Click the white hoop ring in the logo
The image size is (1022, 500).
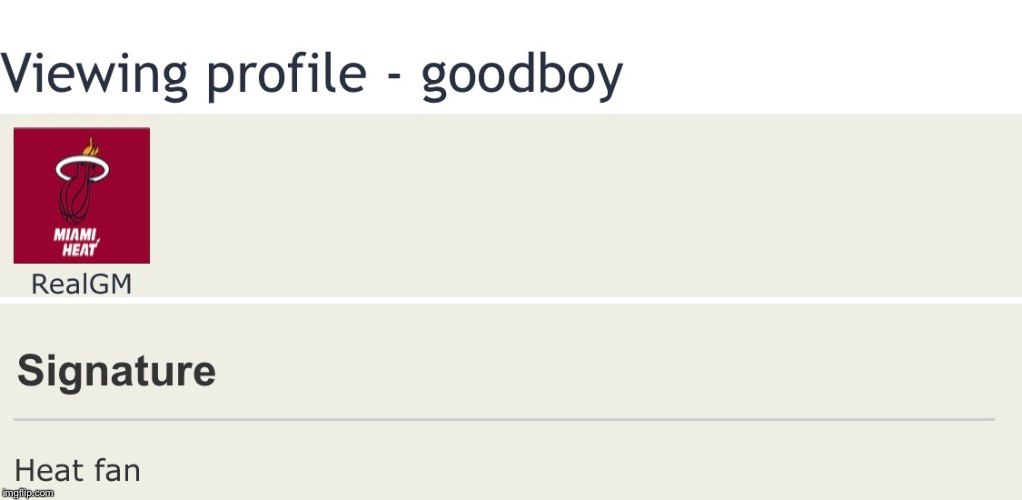pos(82,169)
